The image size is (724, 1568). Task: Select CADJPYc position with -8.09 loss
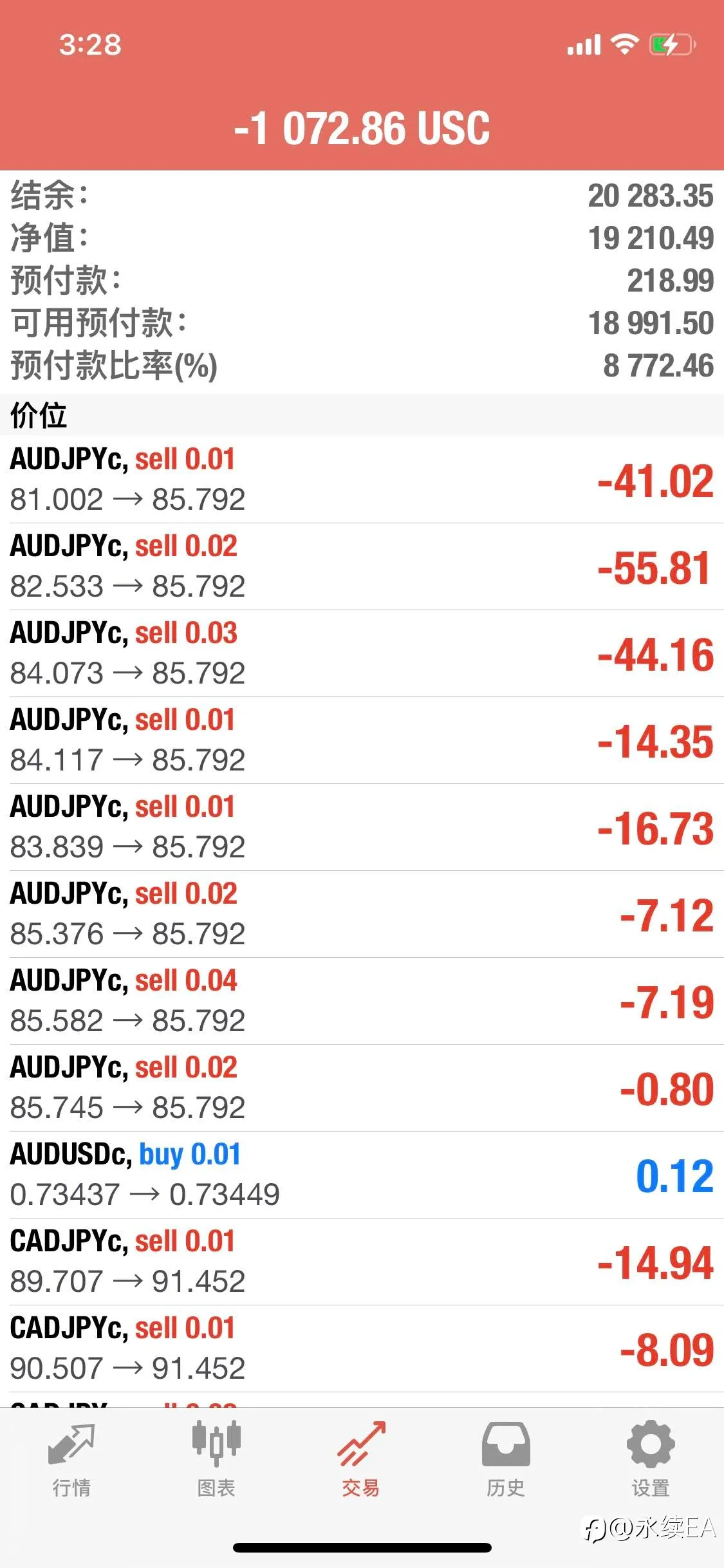(362, 1349)
